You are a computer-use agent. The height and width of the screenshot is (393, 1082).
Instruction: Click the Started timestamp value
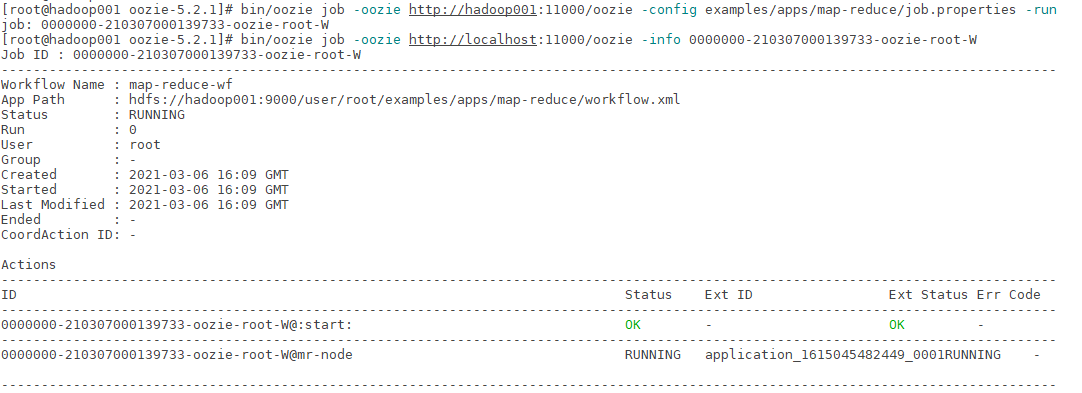(209, 190)
